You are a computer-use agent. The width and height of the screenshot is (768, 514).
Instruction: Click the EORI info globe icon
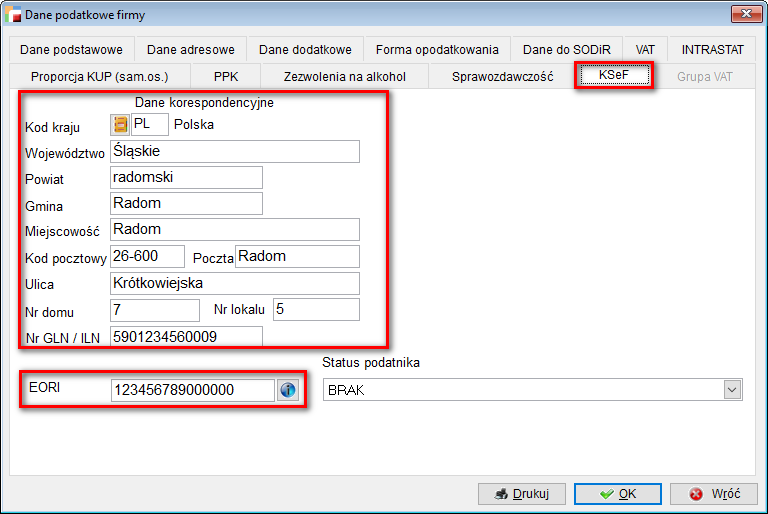click(x=287, y=390)
